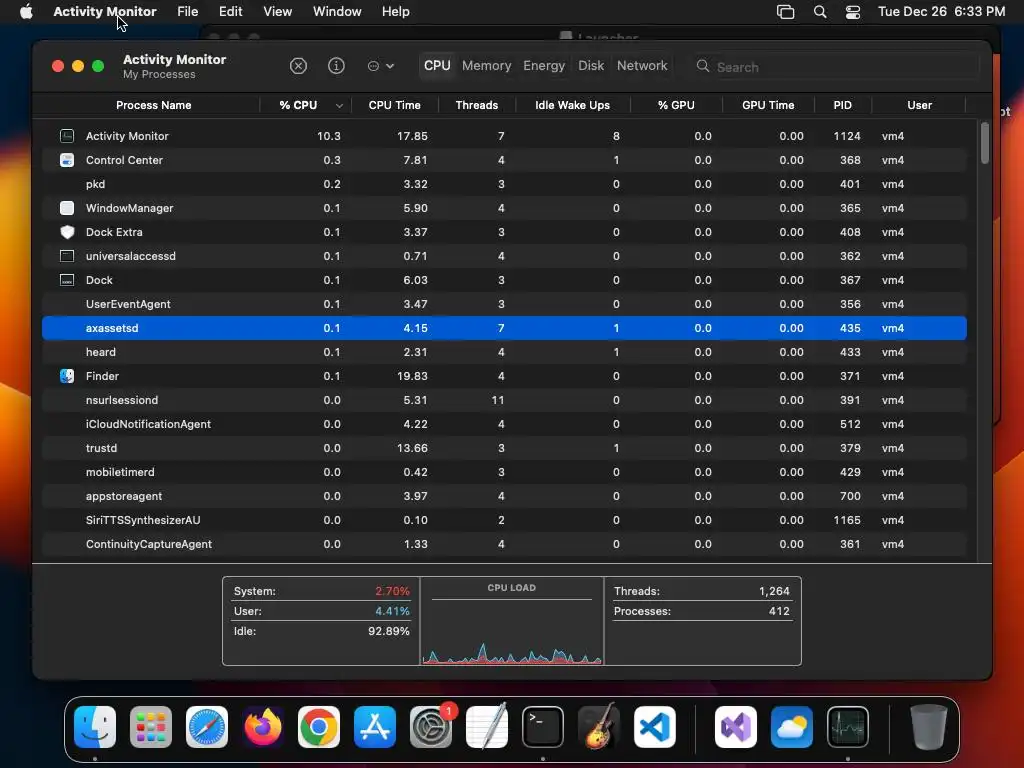
Task: Switch to the Network tab
Action: click(x=642, y=65)
